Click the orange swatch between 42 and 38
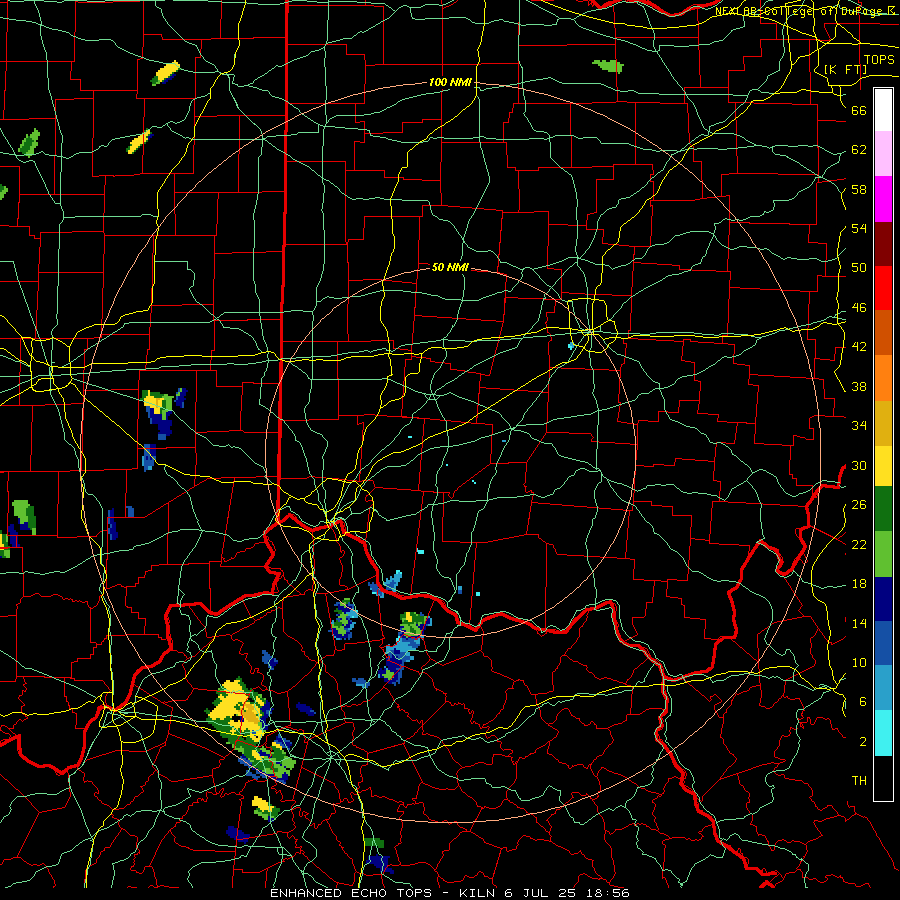 click(x=883, y=378)
